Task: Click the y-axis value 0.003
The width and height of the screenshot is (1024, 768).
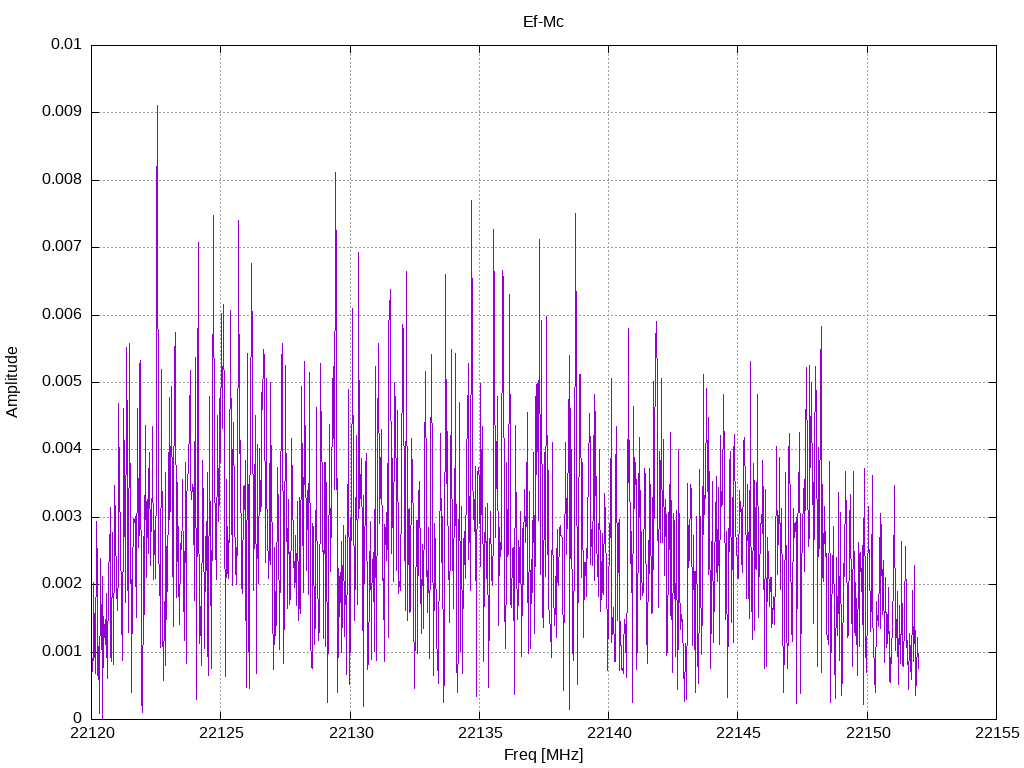Action: (x=62, y=517)
